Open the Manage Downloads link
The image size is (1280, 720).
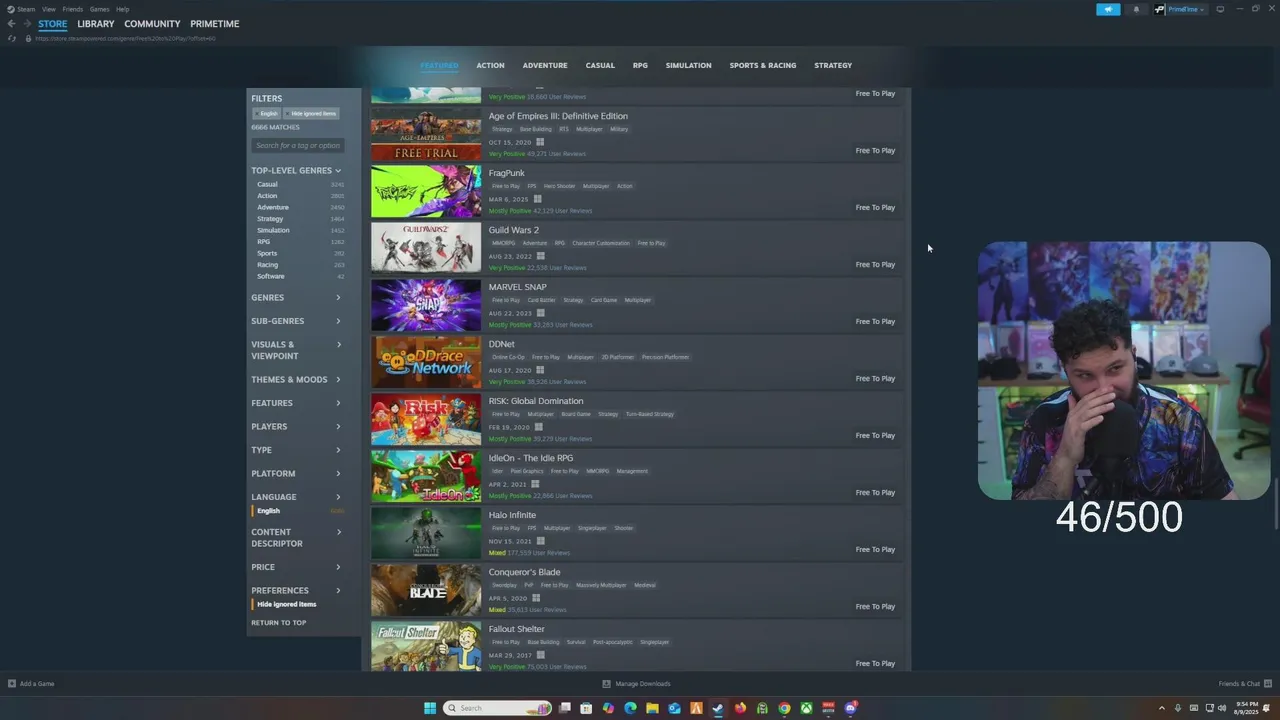coord(643,684)
